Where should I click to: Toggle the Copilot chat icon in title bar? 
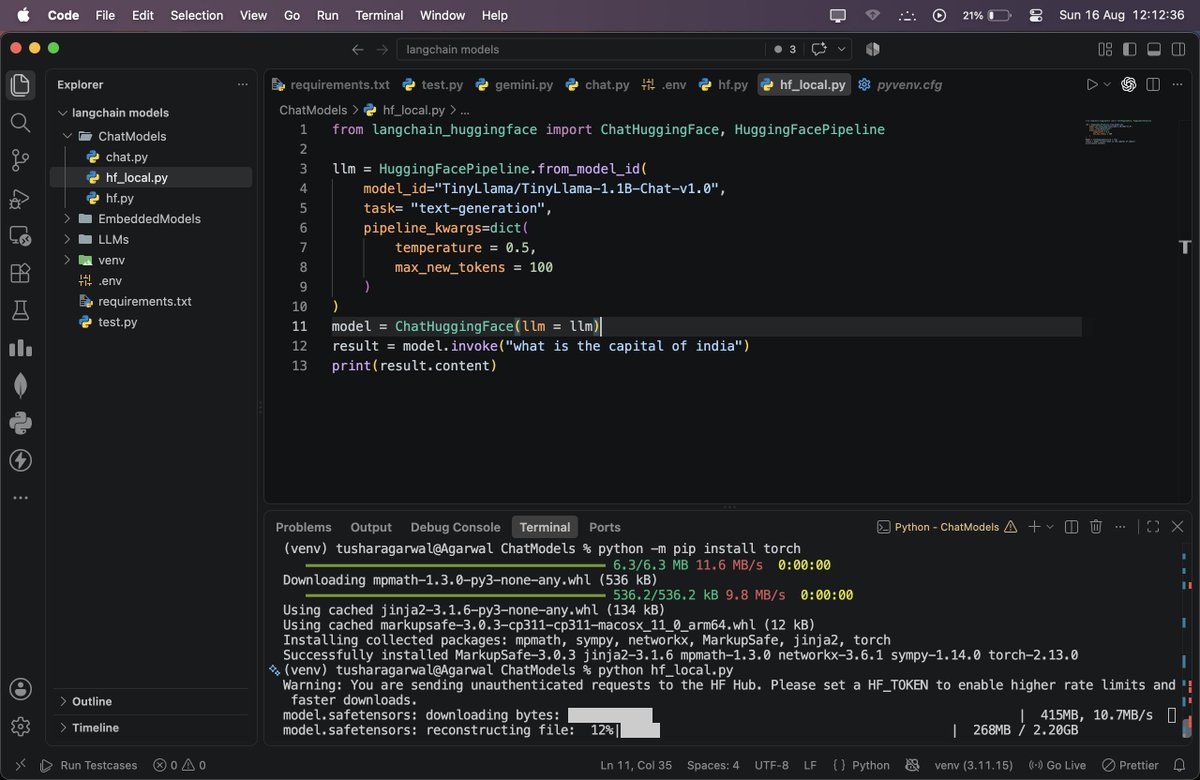pos(820,49)
